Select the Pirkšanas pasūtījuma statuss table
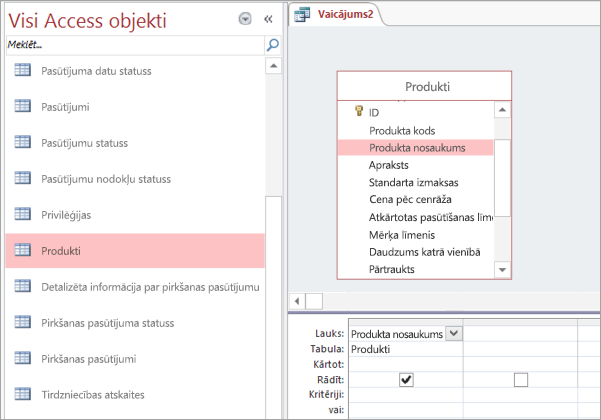 pyautogui.click(x=107, y=323)
